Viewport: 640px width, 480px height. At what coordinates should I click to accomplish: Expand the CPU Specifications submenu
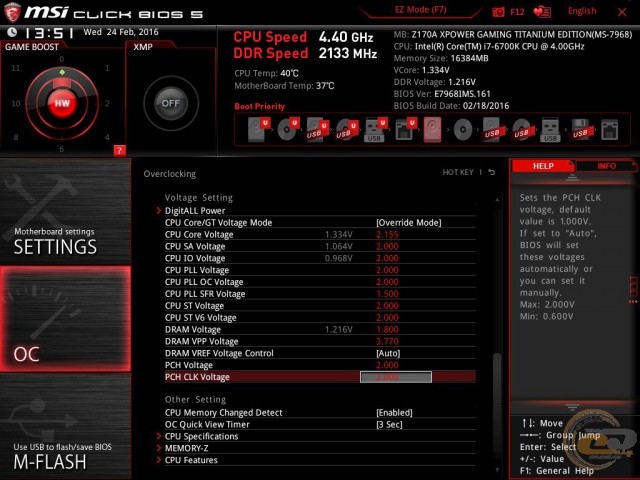[201, 436]
